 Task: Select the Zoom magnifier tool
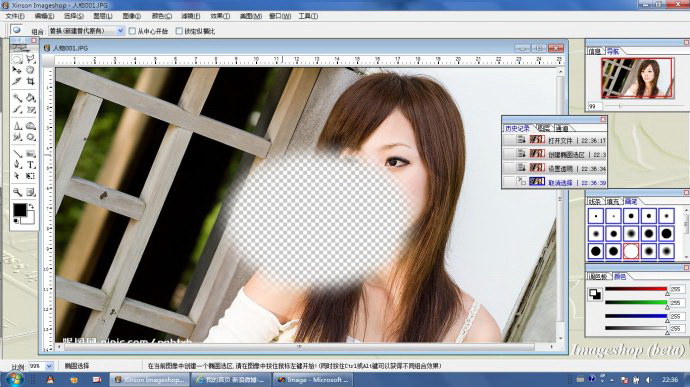(17, 192)
